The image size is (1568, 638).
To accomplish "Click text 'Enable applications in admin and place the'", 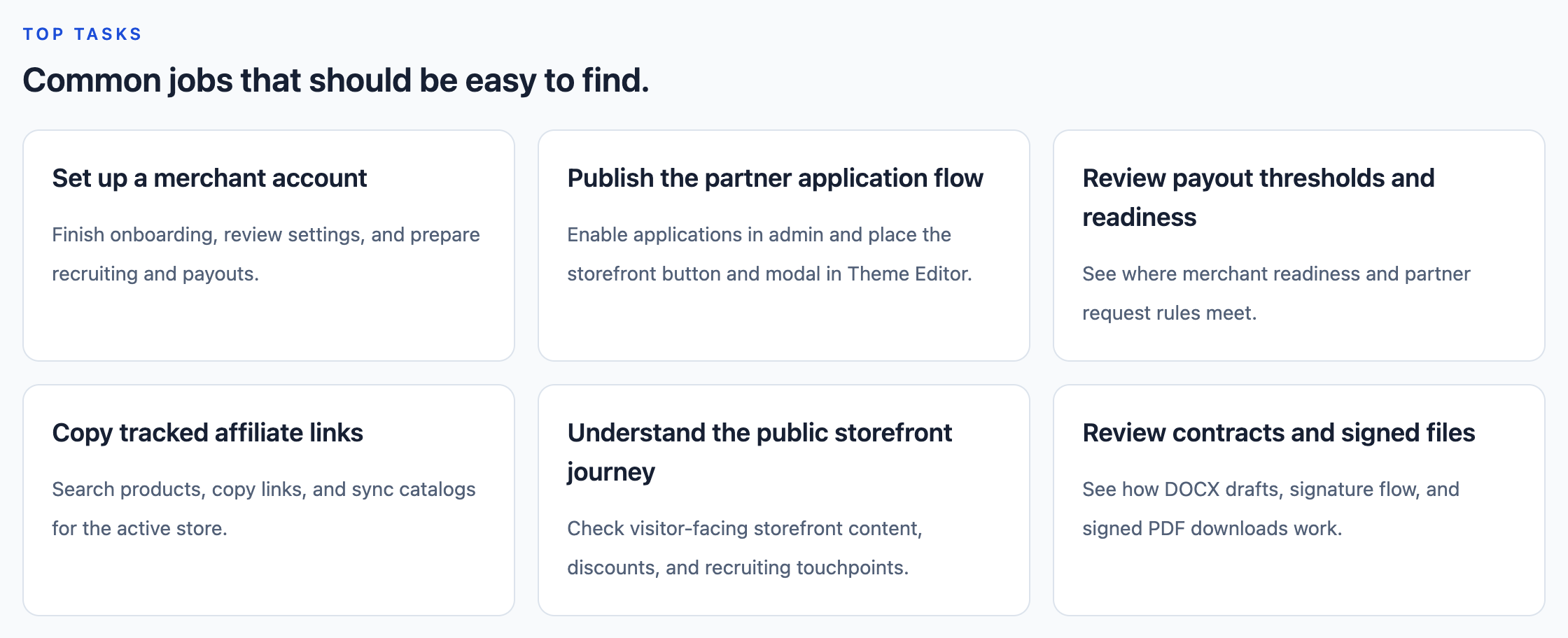I will pyautogui.click(x=759, y=235).
